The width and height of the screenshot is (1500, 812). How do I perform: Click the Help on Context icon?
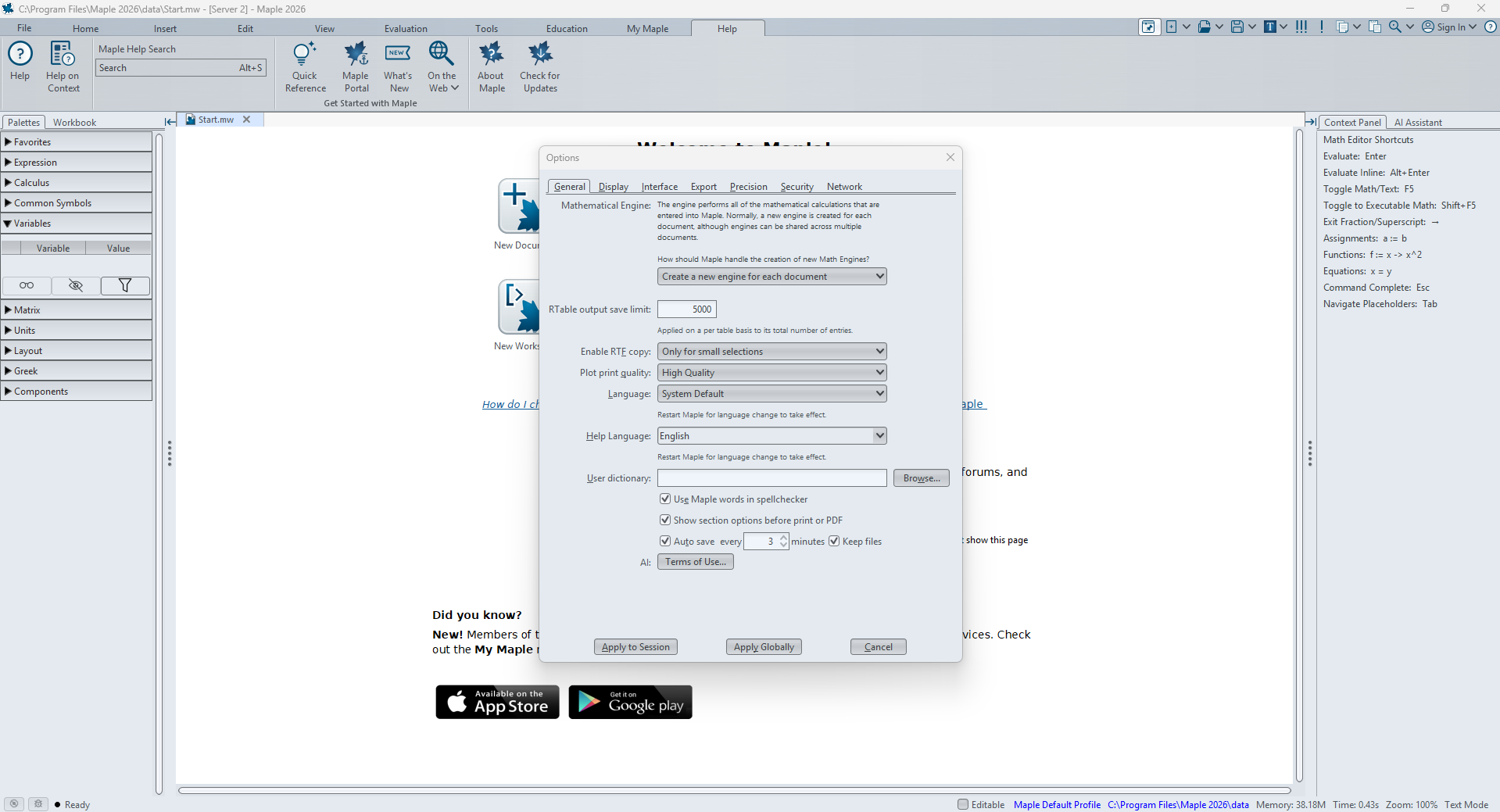click(63, 55)
